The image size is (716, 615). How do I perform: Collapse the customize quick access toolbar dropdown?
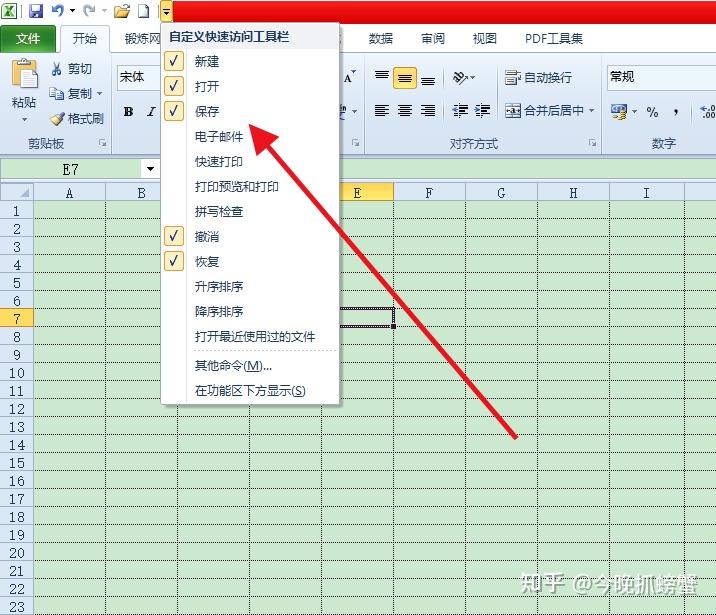[166, 11]
